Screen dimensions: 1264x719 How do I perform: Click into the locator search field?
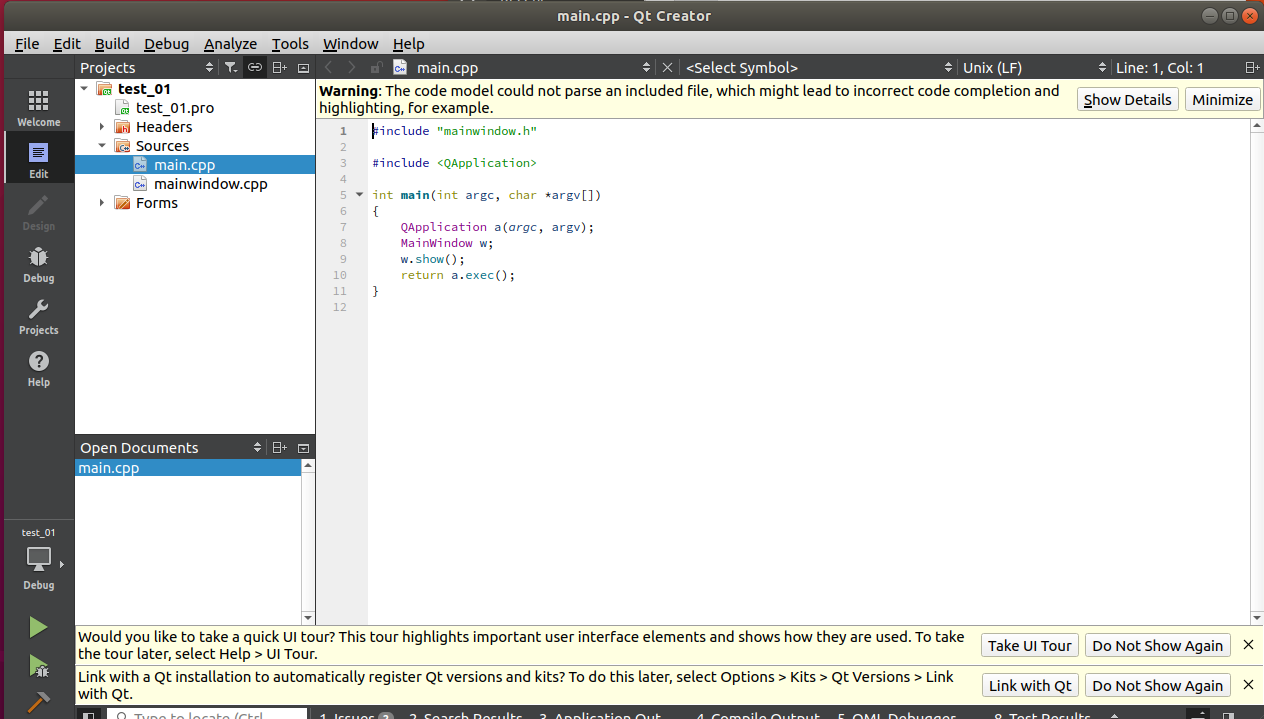206,714
